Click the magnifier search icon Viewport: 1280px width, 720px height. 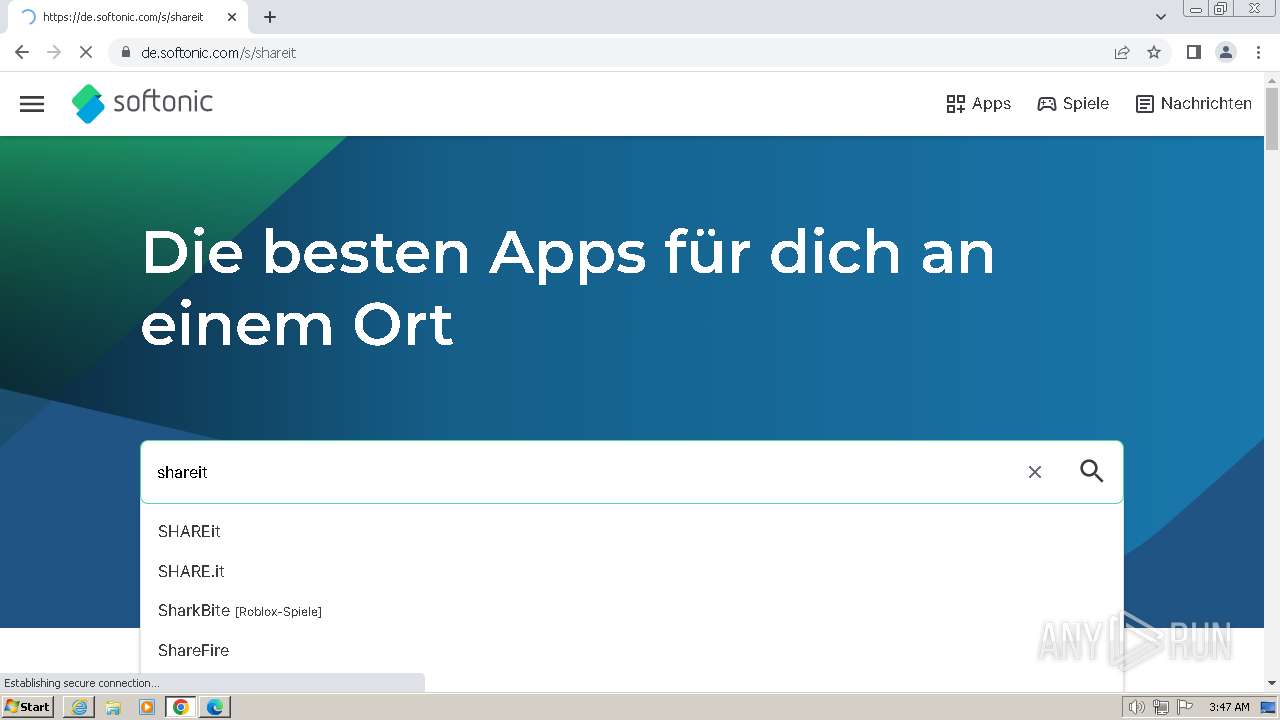(1092, 471)
